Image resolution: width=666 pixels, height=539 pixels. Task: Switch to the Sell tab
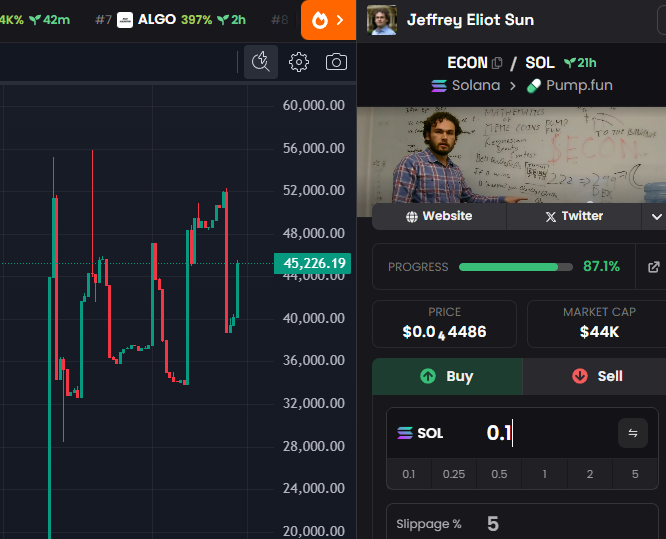coord(597,376)
